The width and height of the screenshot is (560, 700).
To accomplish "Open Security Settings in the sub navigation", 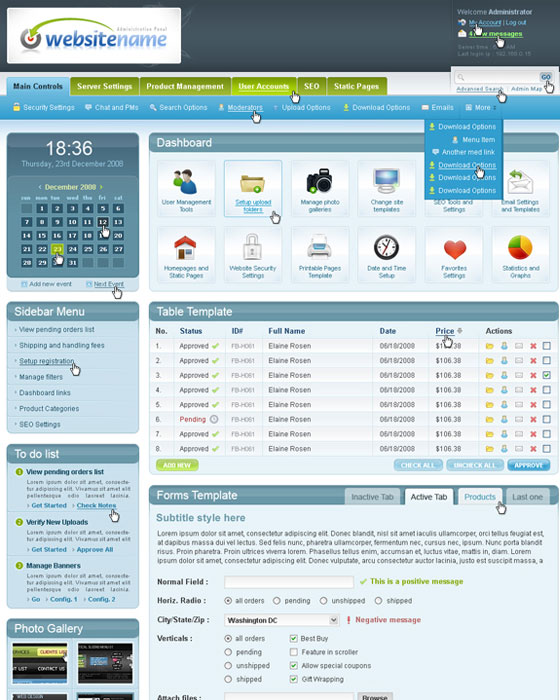I will point(44,108).
